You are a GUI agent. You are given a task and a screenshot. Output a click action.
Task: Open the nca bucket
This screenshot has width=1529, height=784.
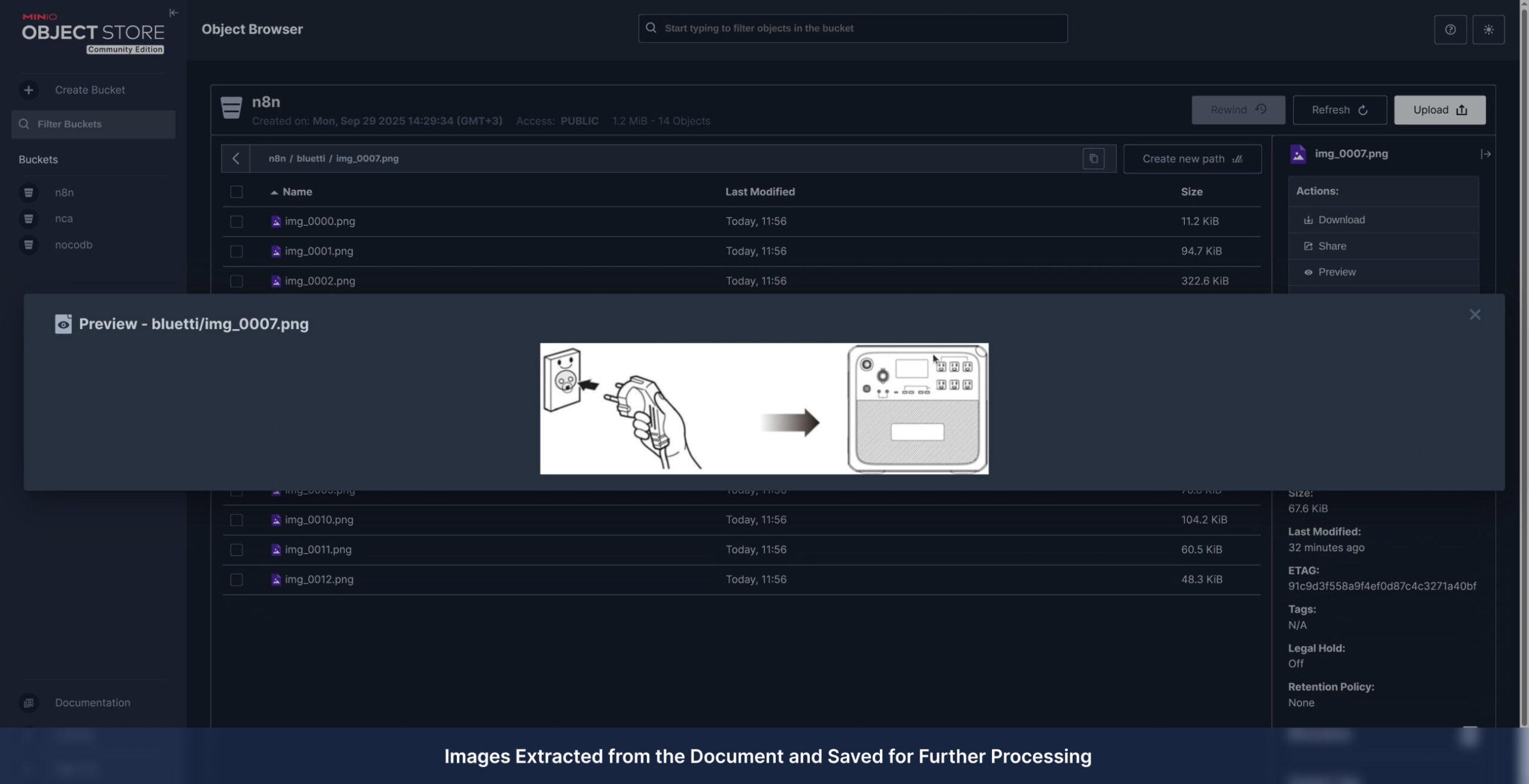pyautogui.click(x=64, y=219)
